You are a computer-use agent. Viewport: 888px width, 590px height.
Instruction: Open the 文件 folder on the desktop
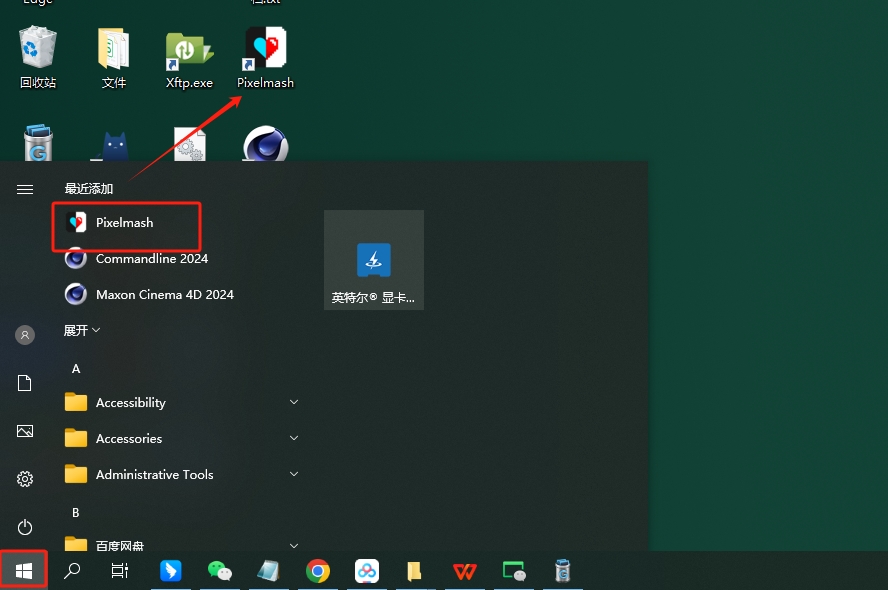click(x=113, y=57)
